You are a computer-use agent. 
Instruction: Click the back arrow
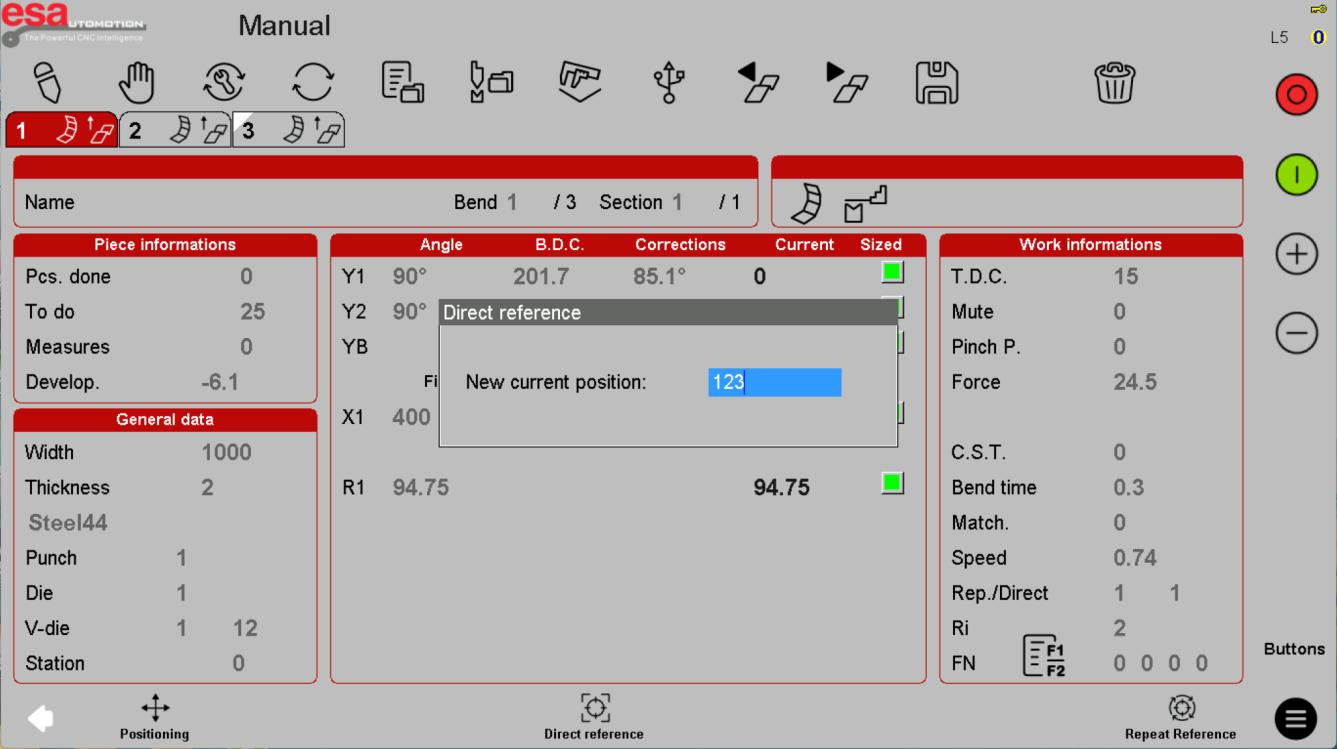[40, 718]
